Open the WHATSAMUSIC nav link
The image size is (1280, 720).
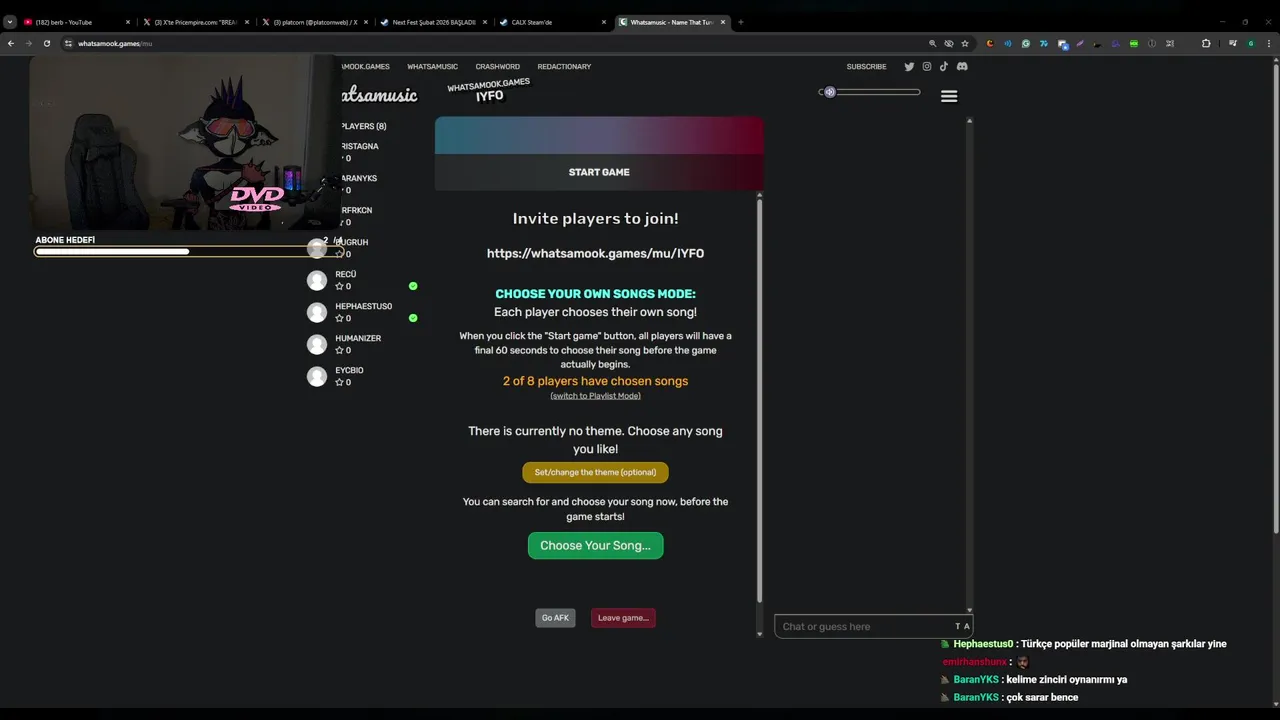pos(432,67)
